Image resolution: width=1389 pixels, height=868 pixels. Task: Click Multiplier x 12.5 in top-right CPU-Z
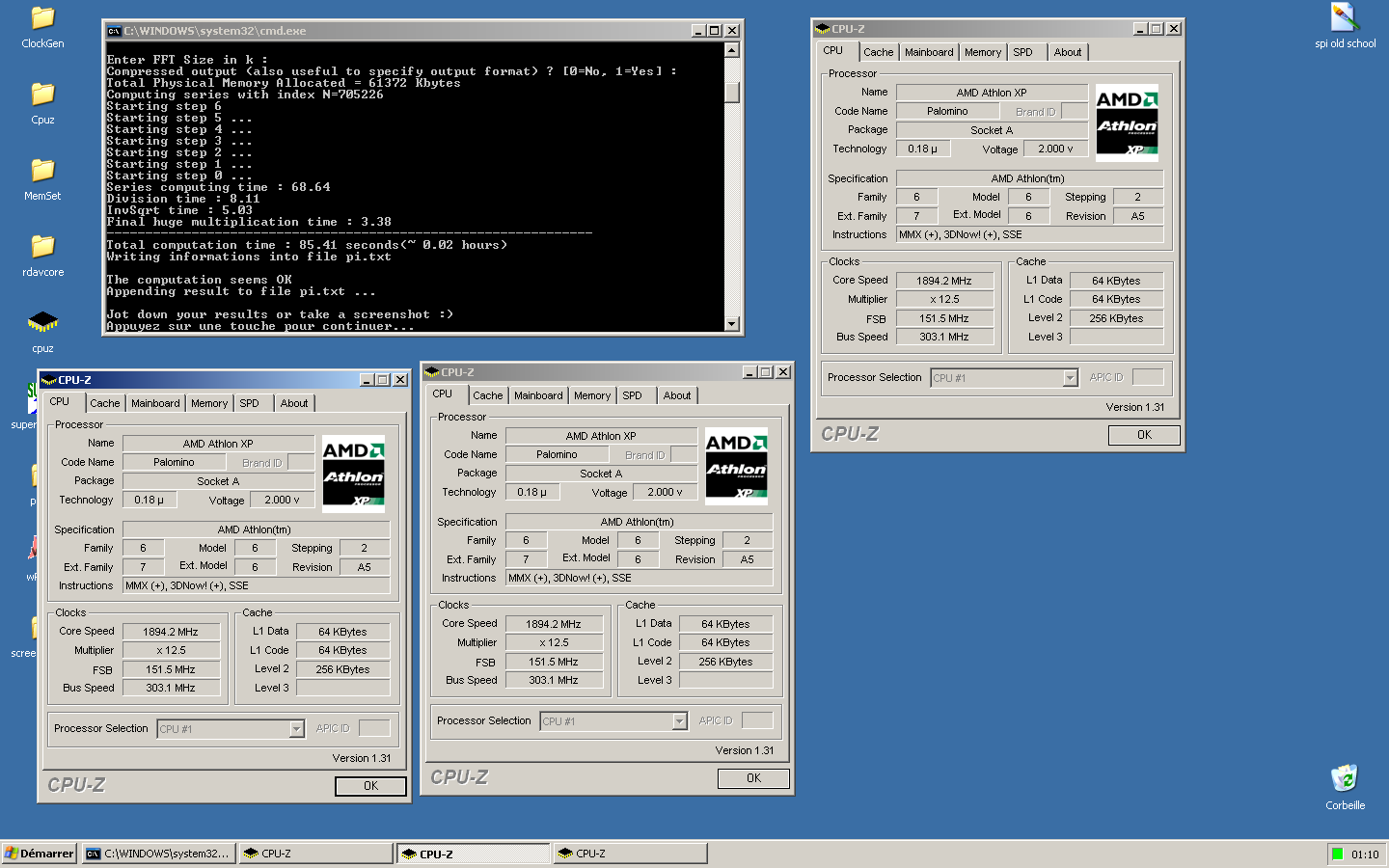[x=944, y=299]
